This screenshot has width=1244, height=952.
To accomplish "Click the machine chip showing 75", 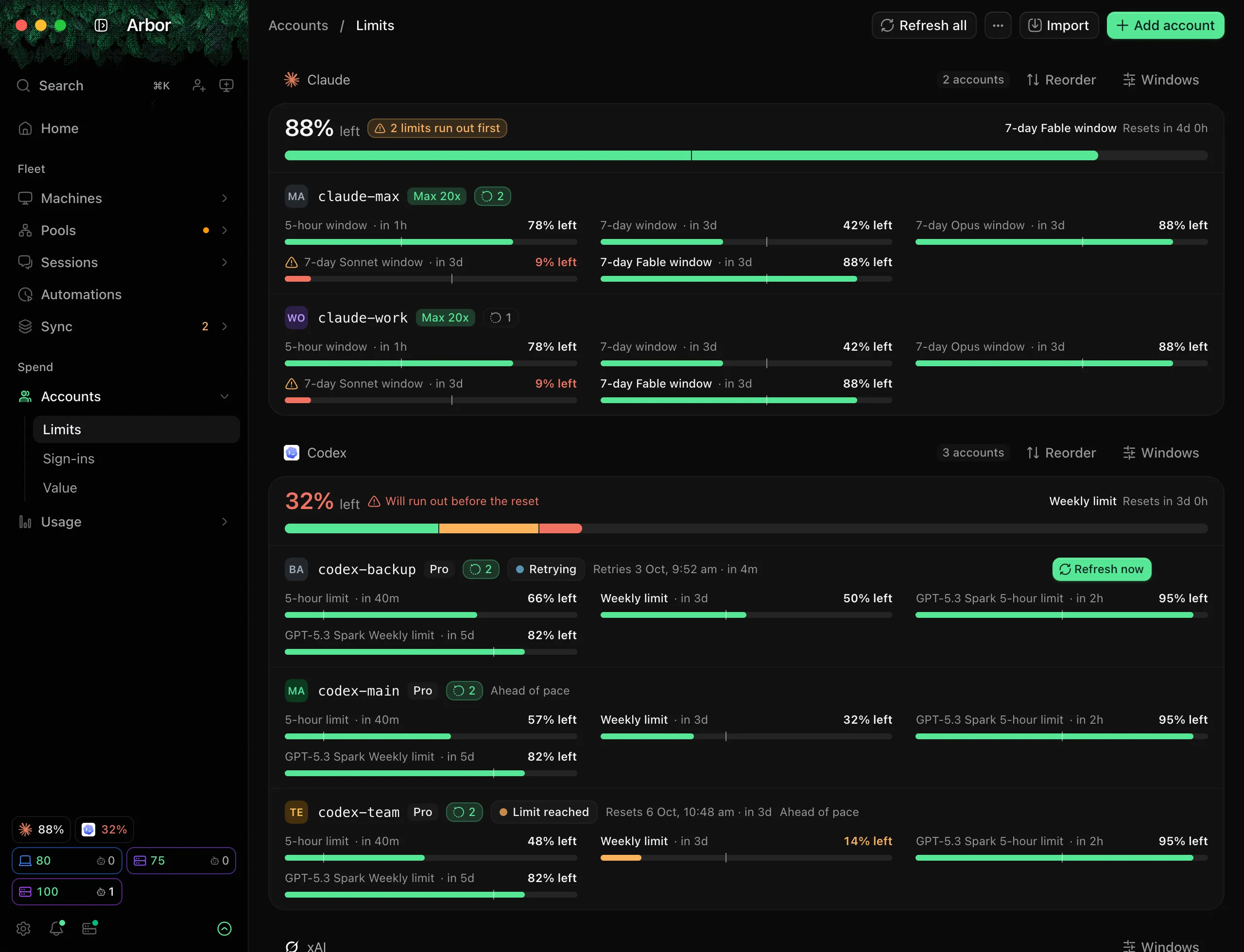I will click(x=181, y=861).
